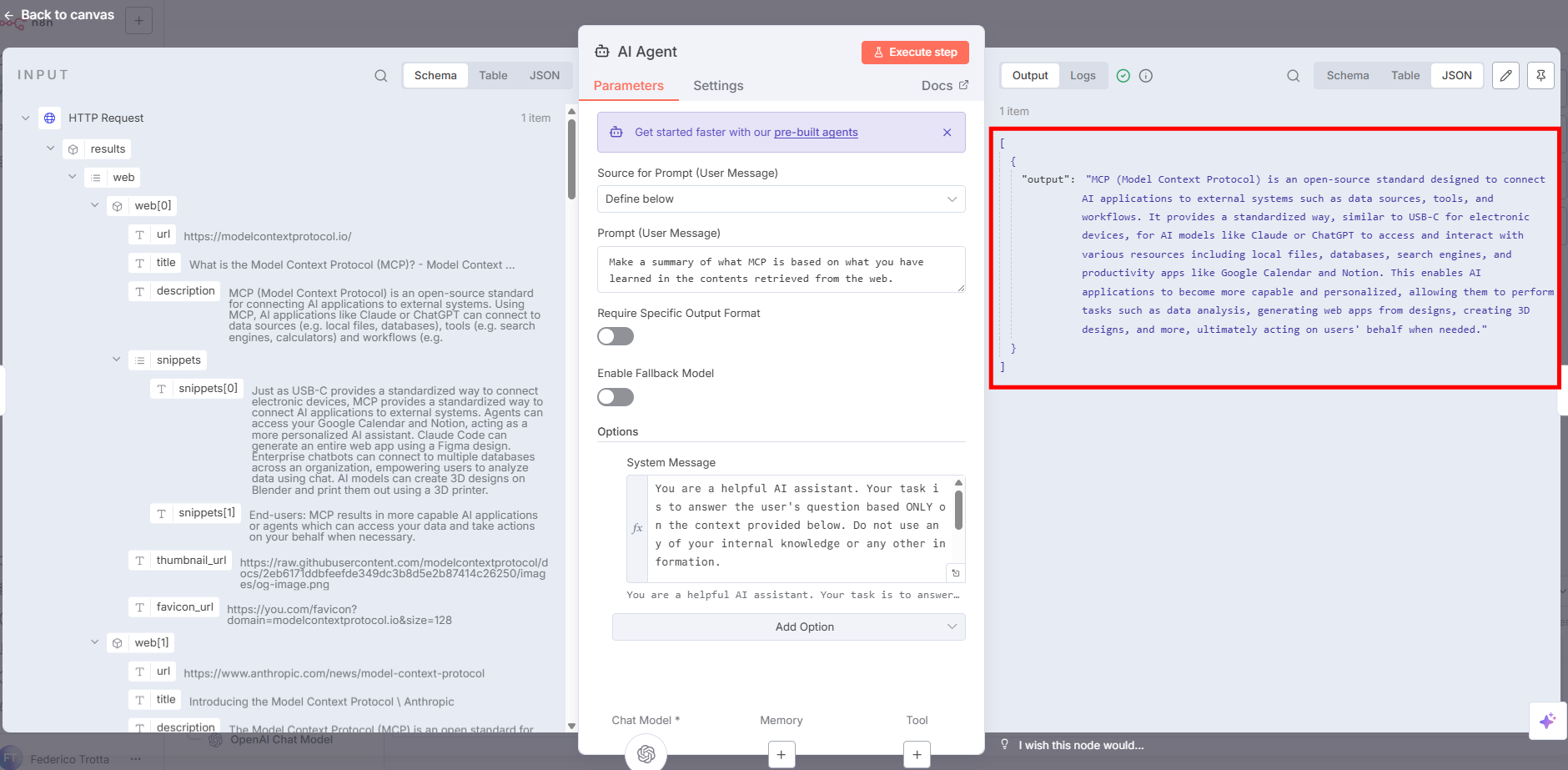Add a Memory sub-node
Screen dimensions: 1568x770
click(781, 755)
